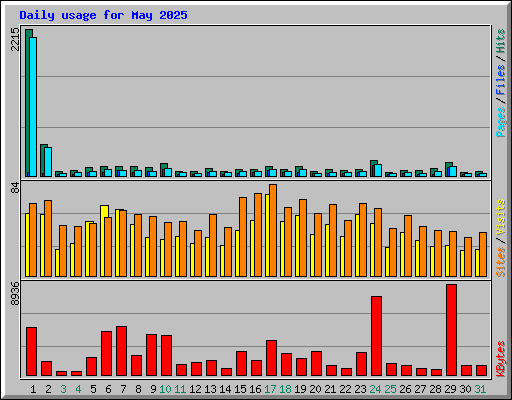Click green weekend day label 17
This screenshot has width=512, height=400.
pos(270,389)
